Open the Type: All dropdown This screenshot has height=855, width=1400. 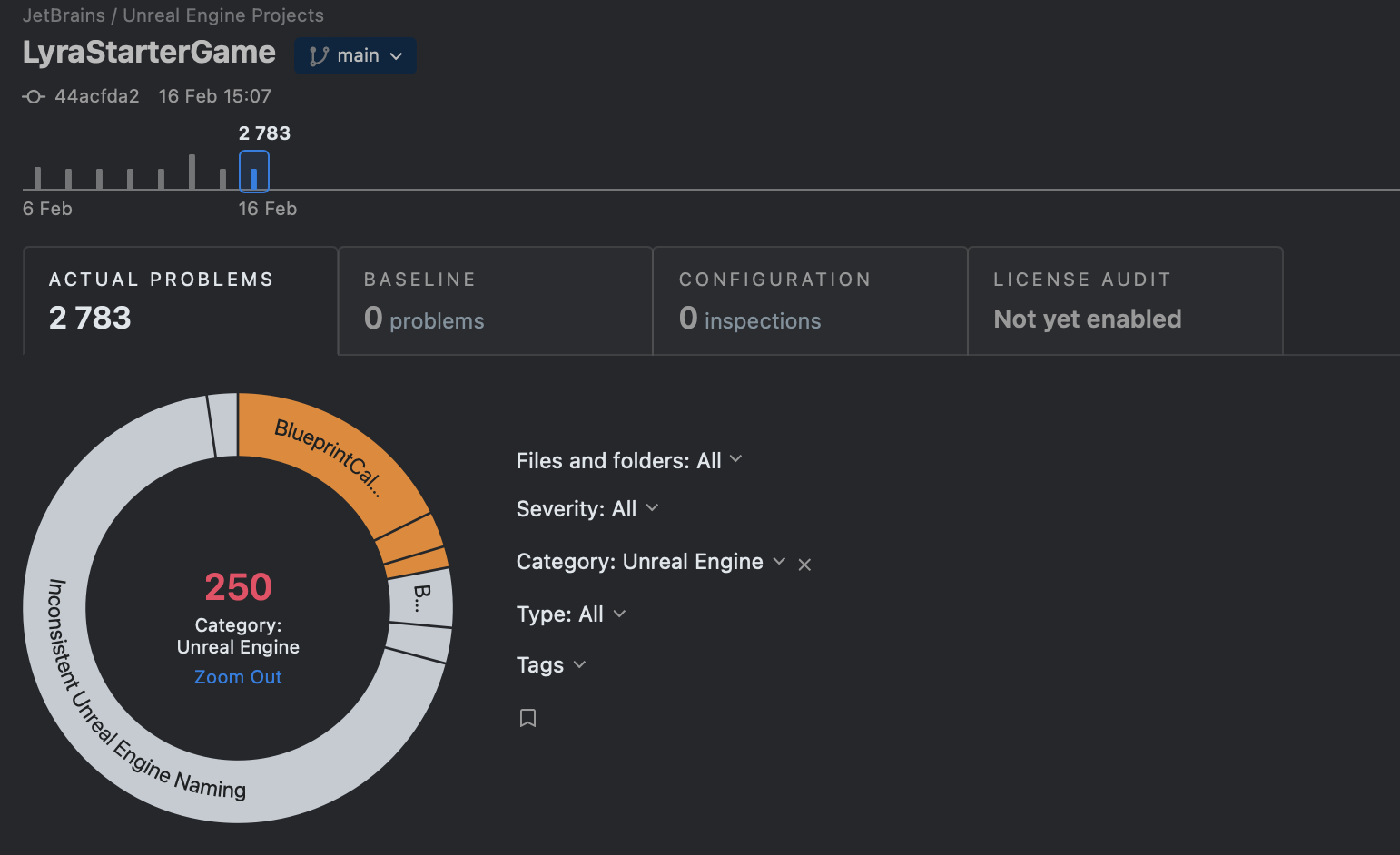(571, 614)
